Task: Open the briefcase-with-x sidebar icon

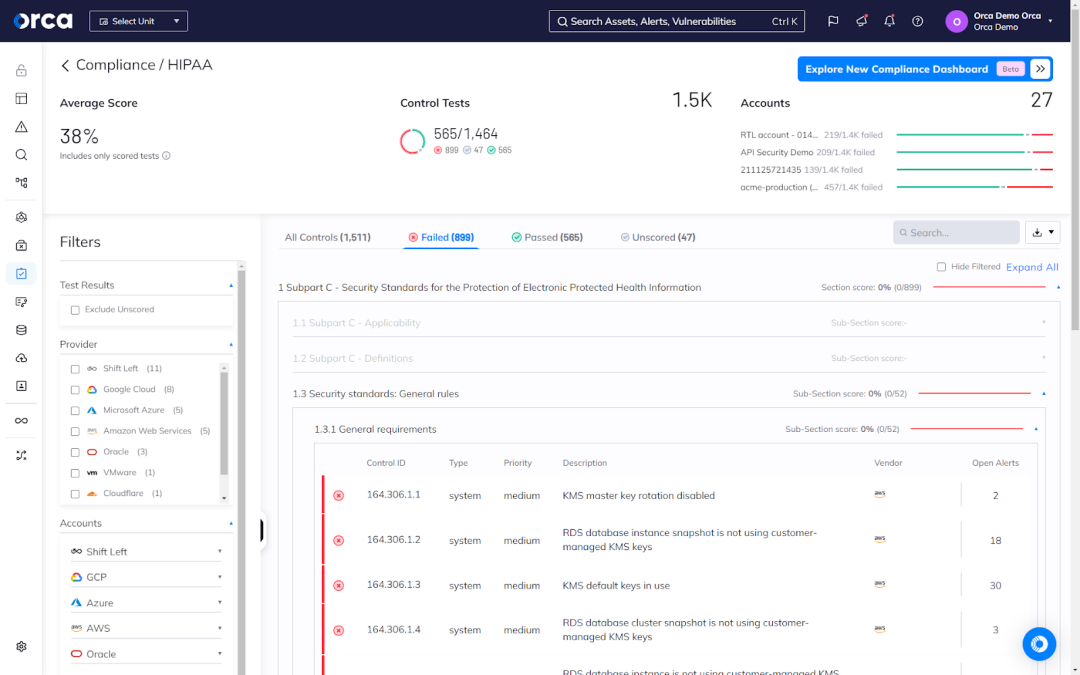Action: (x=21, y=245)
